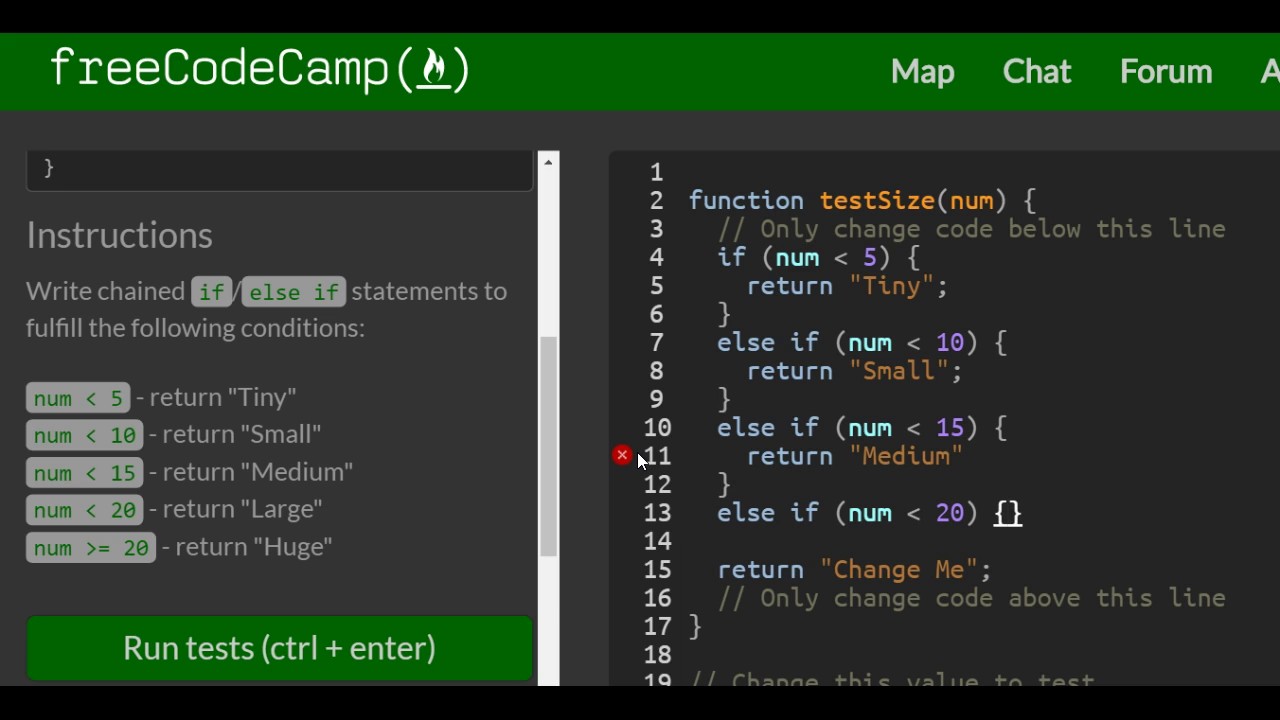This screenshot has width=1280, height=720.
Task: Click the 'num < 10' condition code
Action: [84, 435]
